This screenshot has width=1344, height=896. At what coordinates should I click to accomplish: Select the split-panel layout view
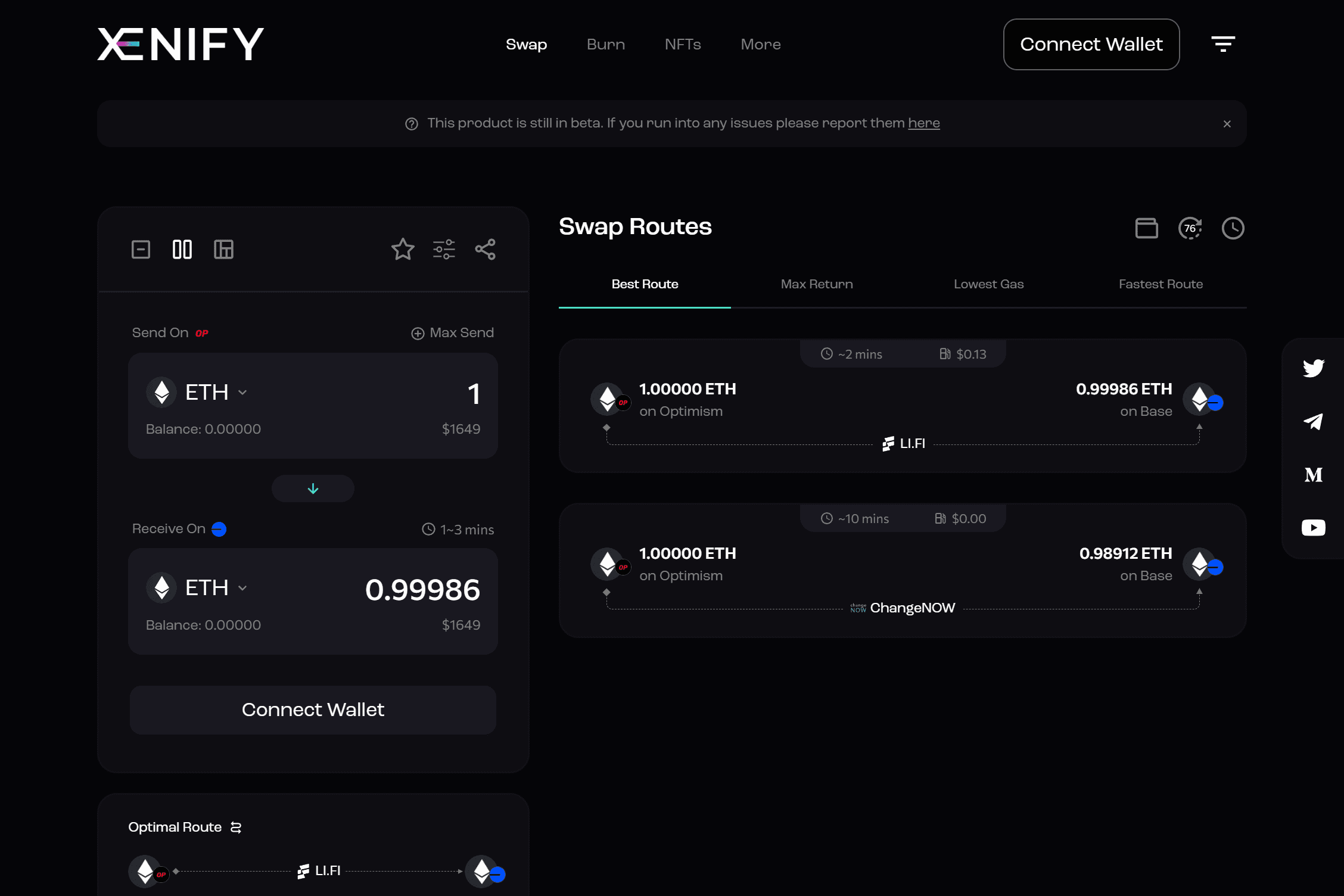[182, 250]
